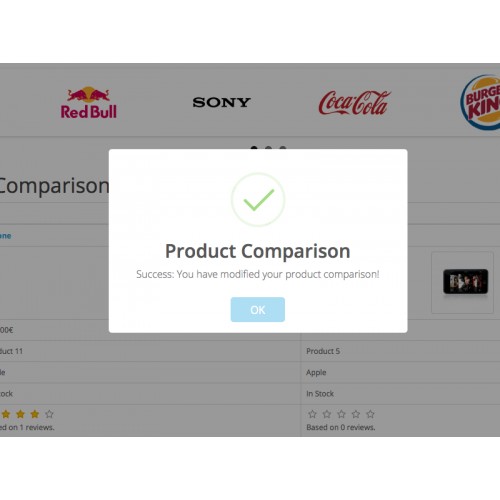Click the unfilled star after gold stars
500x500 pixels.
[49, 414]
